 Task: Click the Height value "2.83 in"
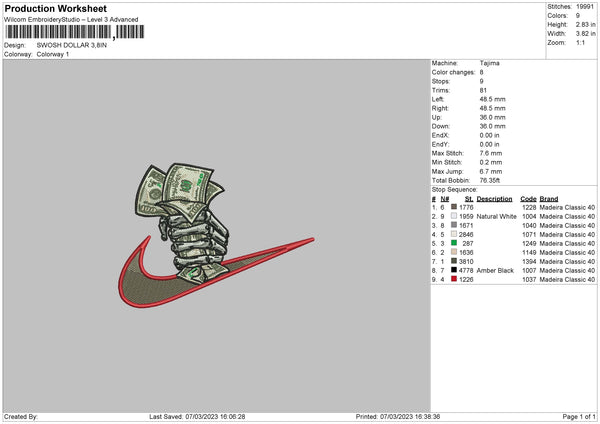click(x=585, y=24)
